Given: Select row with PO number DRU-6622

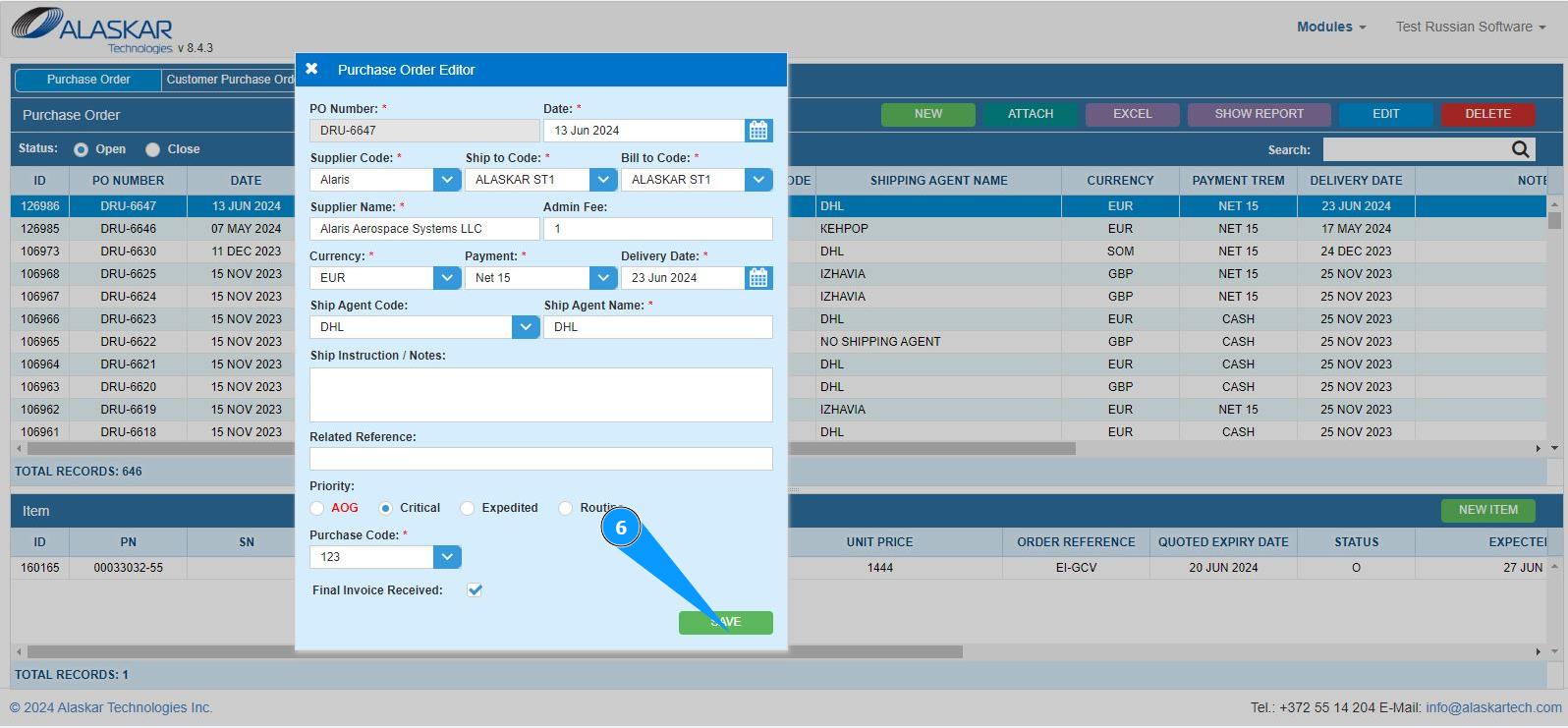Looking at the screenshot, I should point(128,342).
